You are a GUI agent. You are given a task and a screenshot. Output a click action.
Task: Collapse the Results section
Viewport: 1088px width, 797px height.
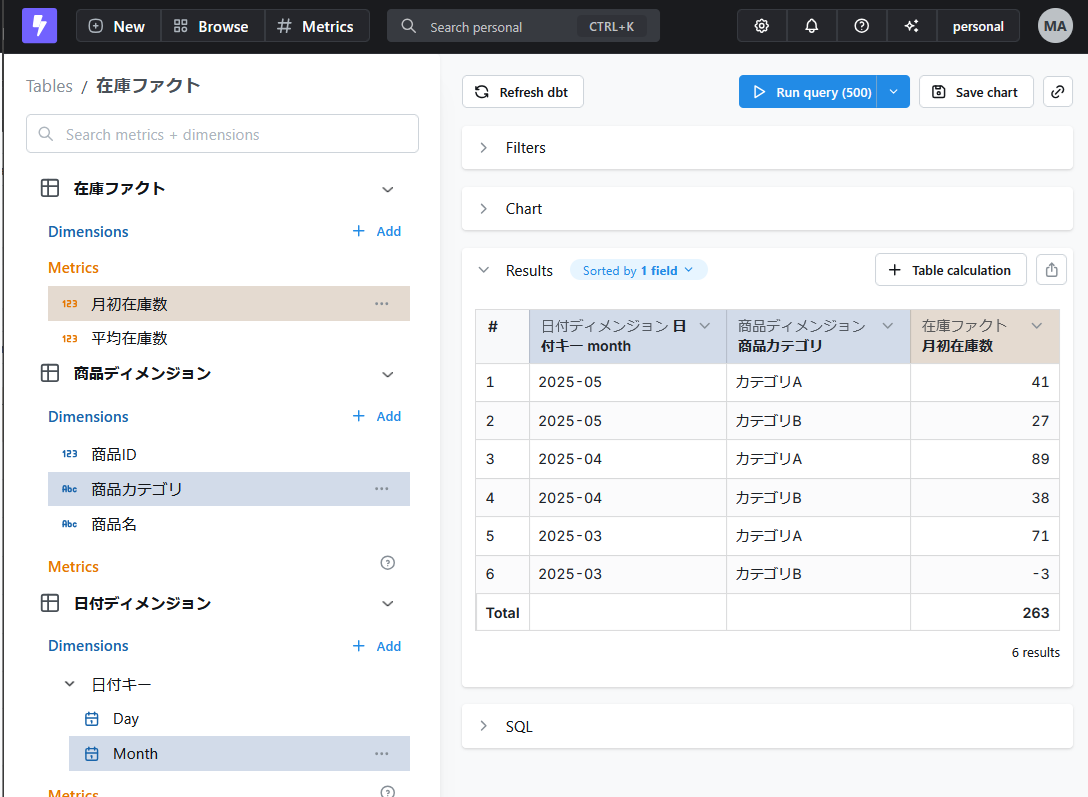click(484, 271)
